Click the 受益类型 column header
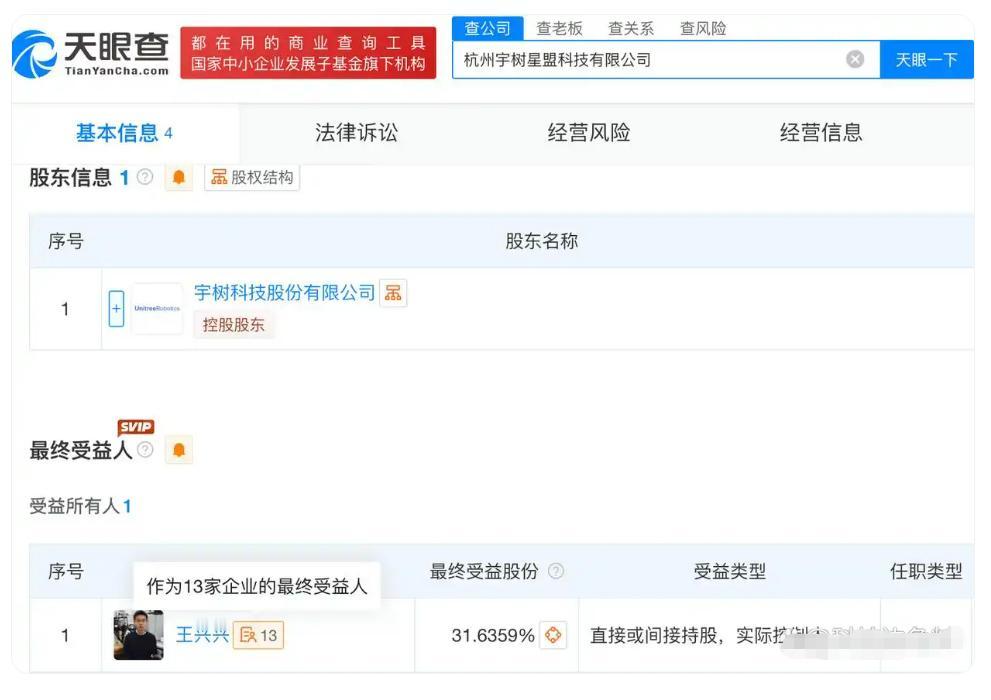991x700 pixels. (729, 571)
